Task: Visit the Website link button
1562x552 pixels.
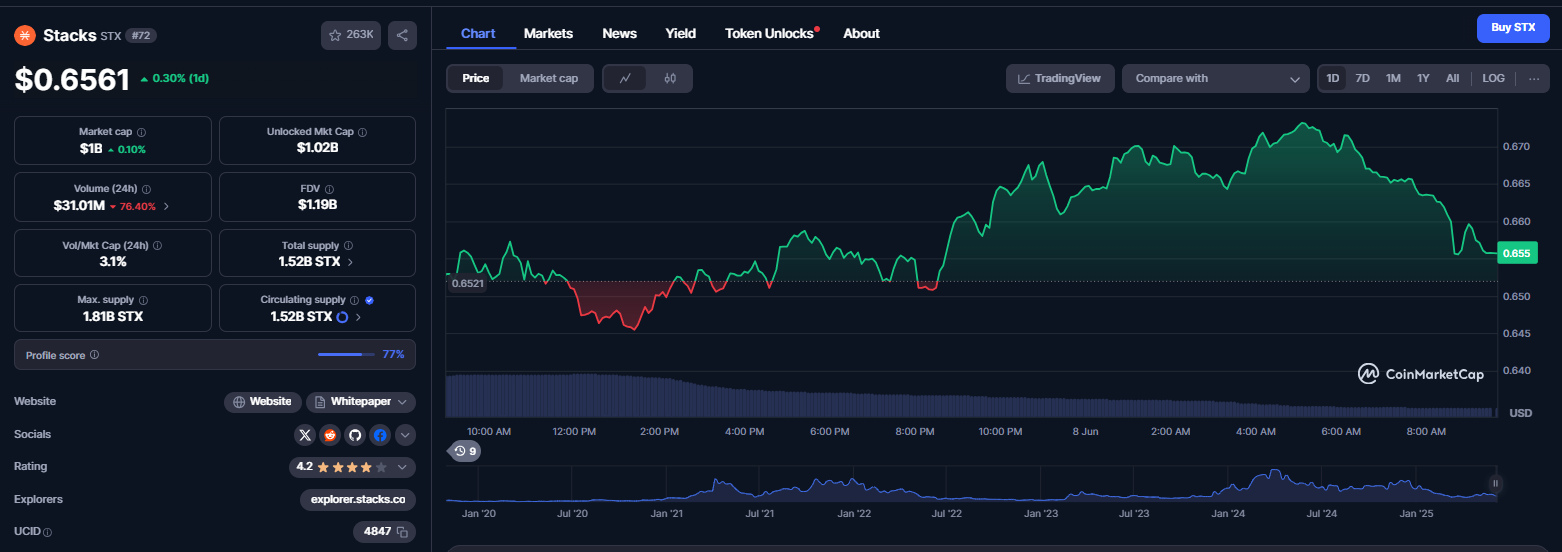Action: point(262,402)
